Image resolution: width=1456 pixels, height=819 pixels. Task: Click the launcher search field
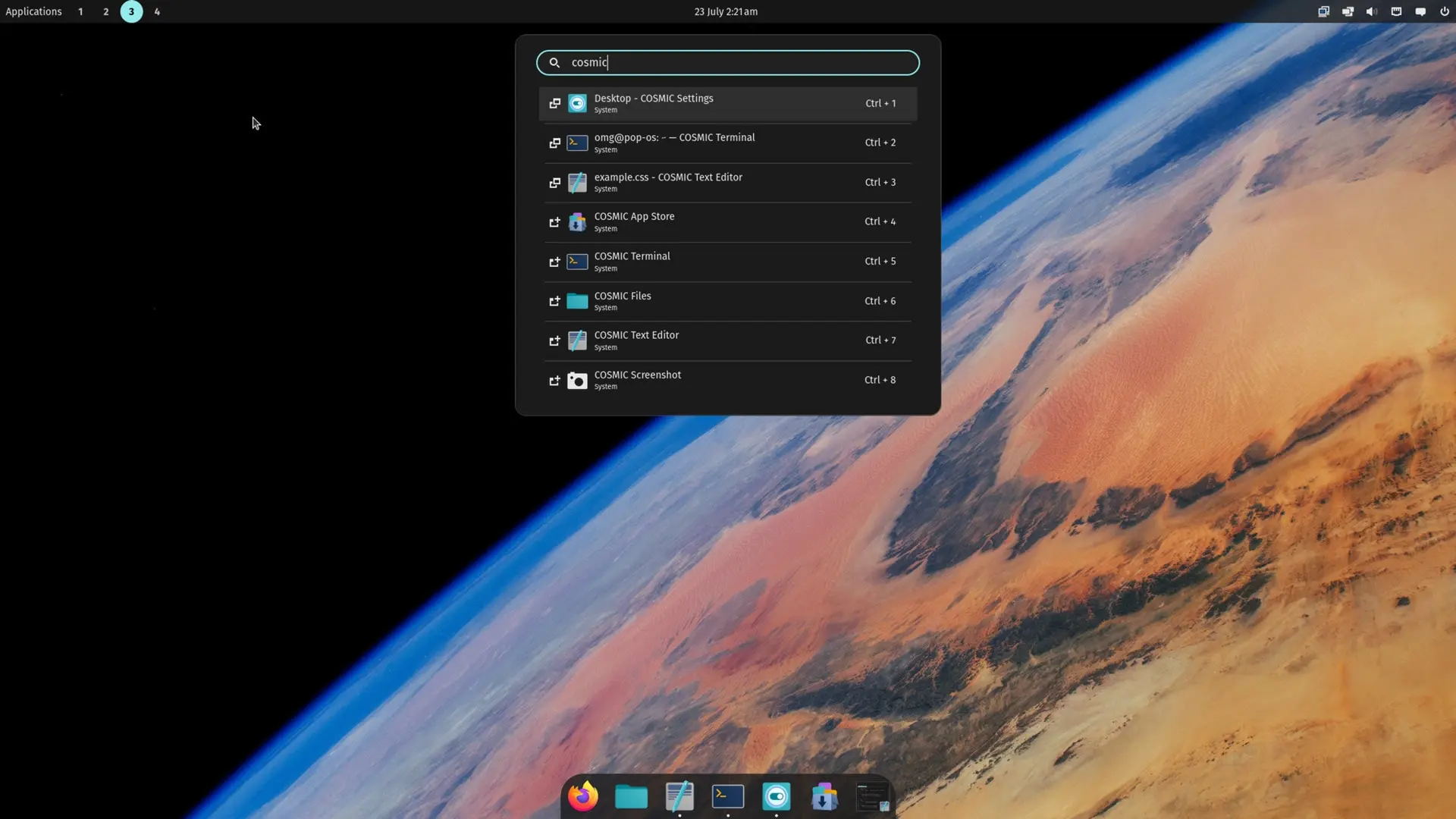[728, 62]
